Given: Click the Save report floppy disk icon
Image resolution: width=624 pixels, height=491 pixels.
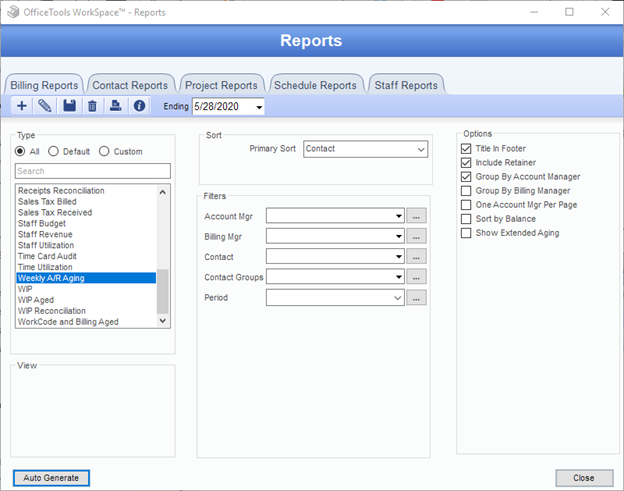Looking at the screenshot, I should [x=69, y=106].
